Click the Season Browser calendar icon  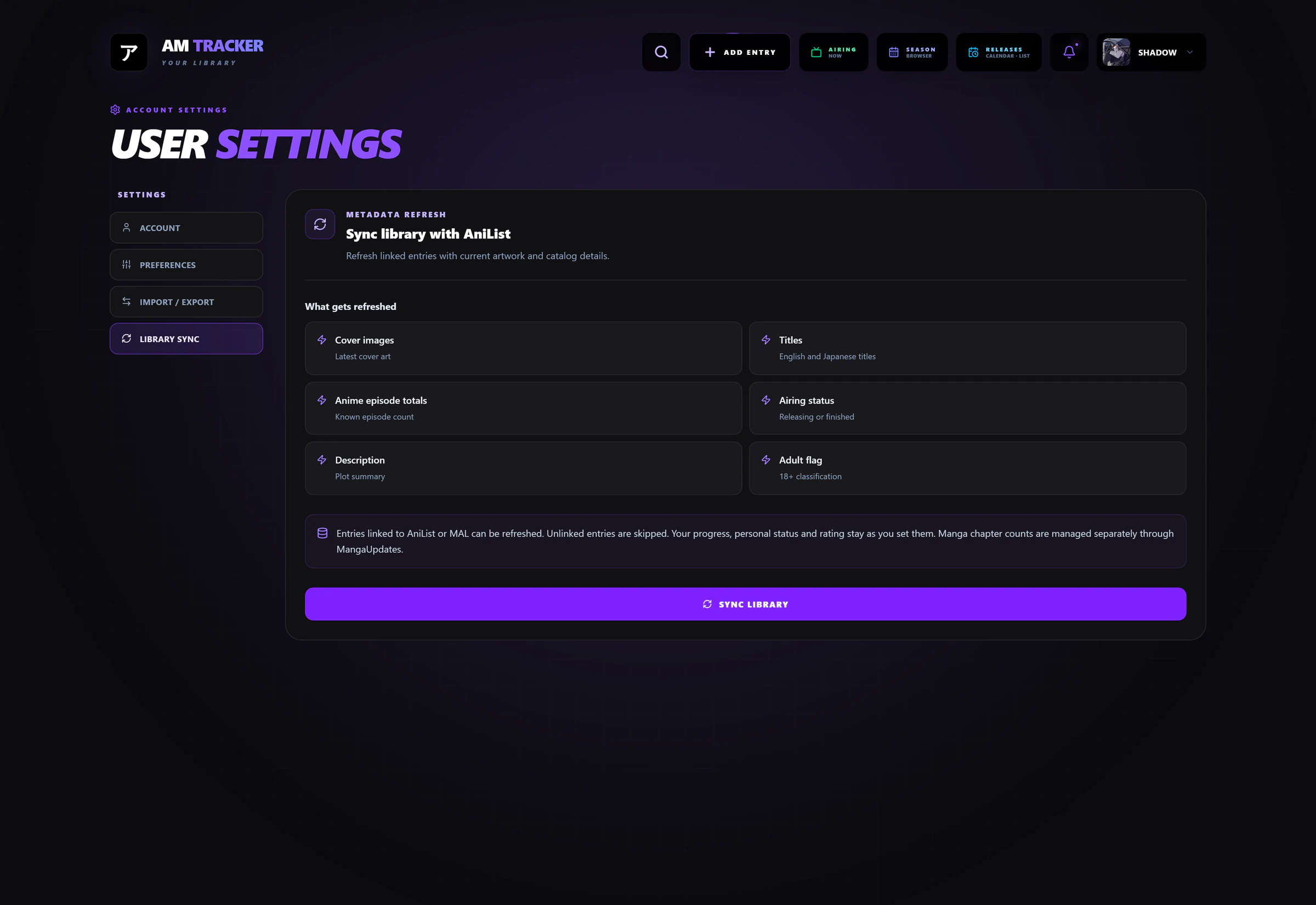(x=894, y=52)
